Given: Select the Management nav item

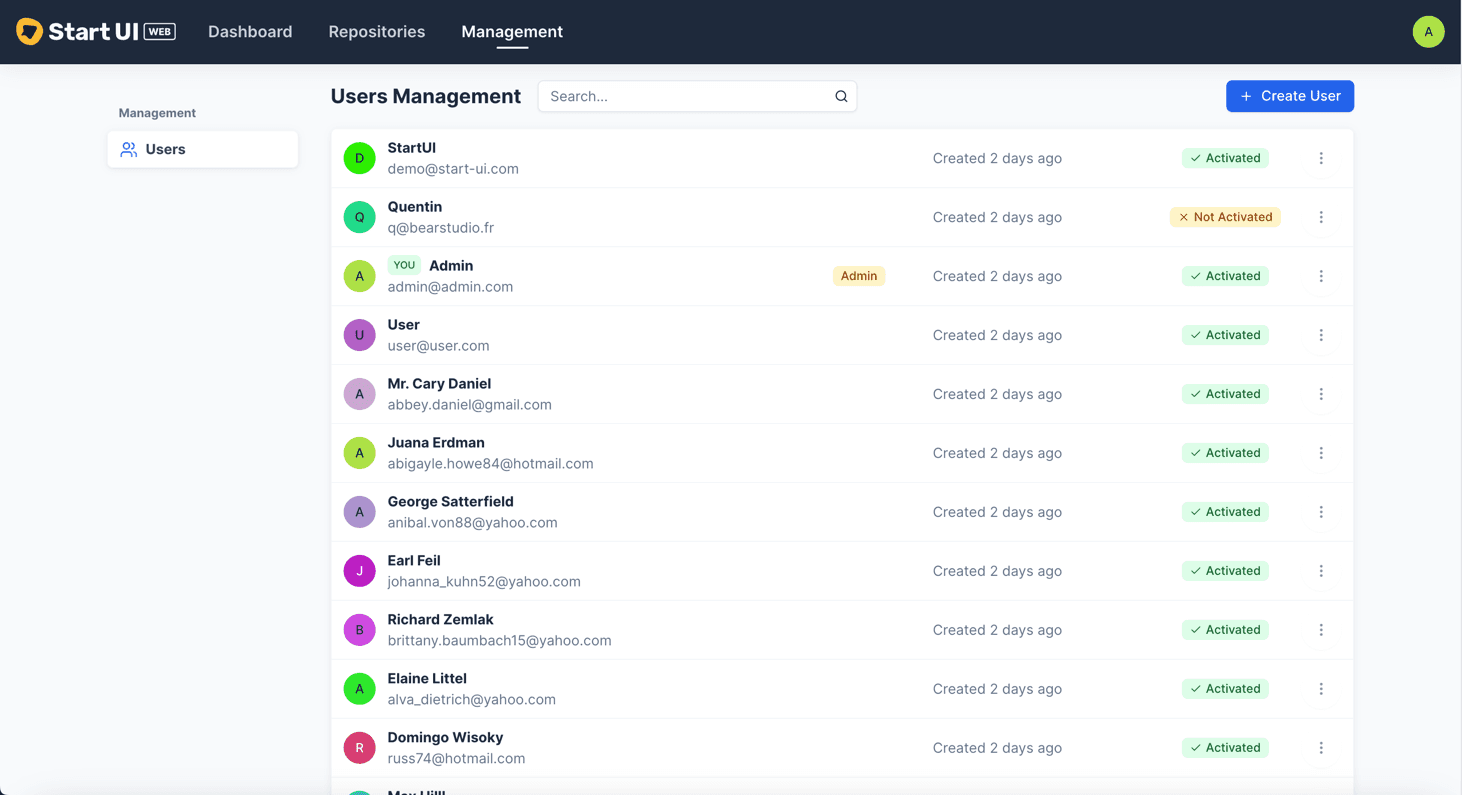Looking at the screenshot, I should [512, 32].
